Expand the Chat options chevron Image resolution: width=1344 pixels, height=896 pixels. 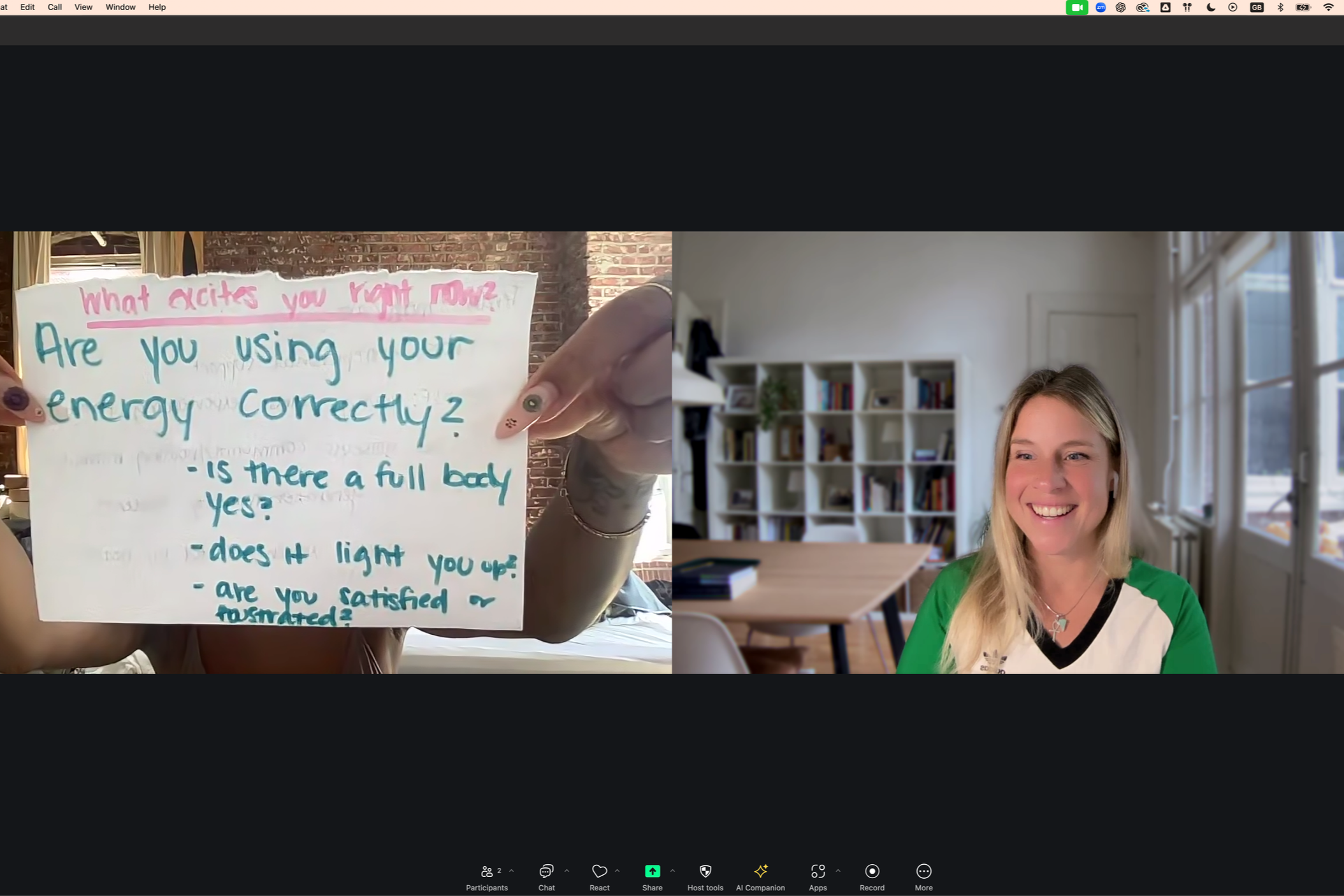point(567,871)
